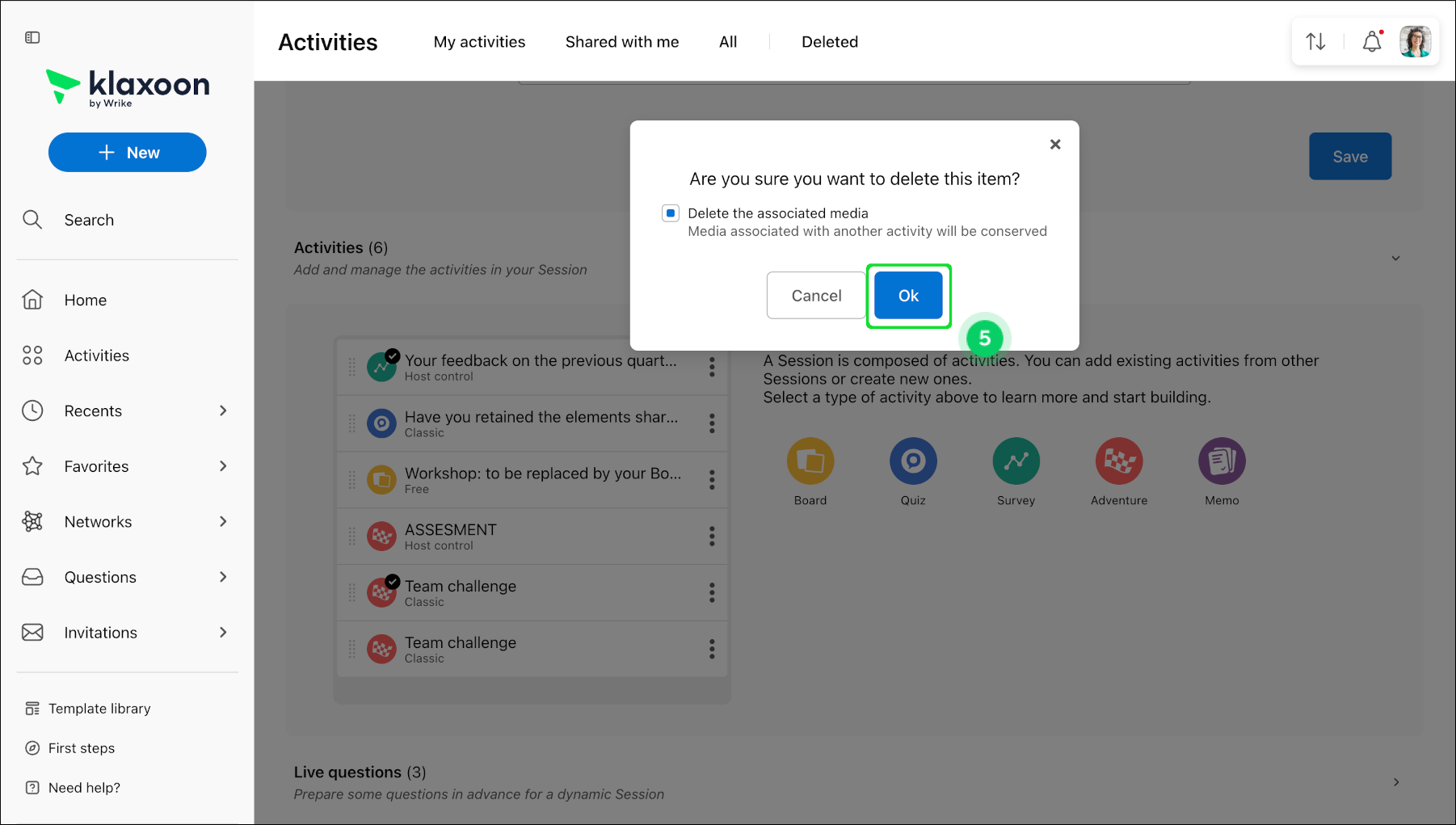
Task: Open the notifications bell
Action: click(x=1372, y=41)
